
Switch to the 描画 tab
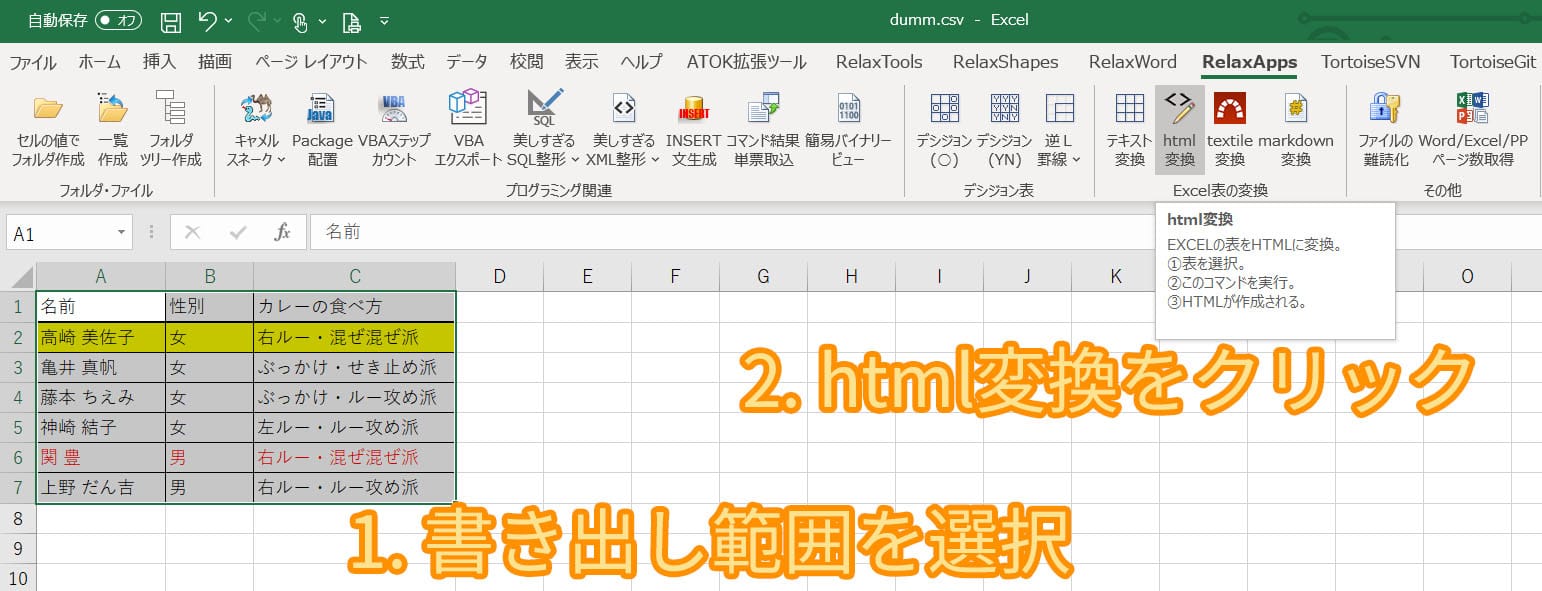coord(215,62)
